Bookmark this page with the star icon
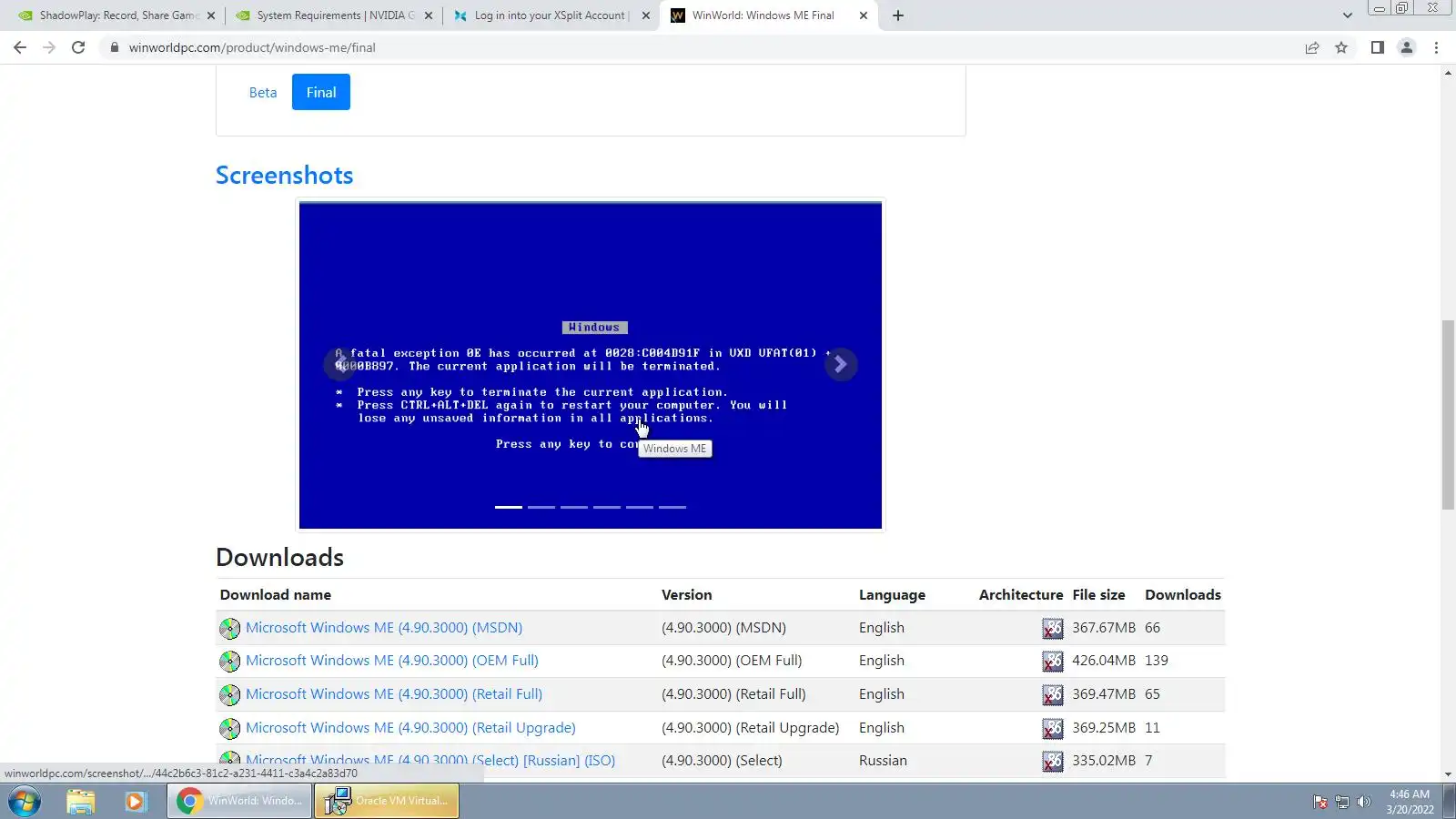Viewport: 1456px width, 819px height. [x=1341, y=47]
